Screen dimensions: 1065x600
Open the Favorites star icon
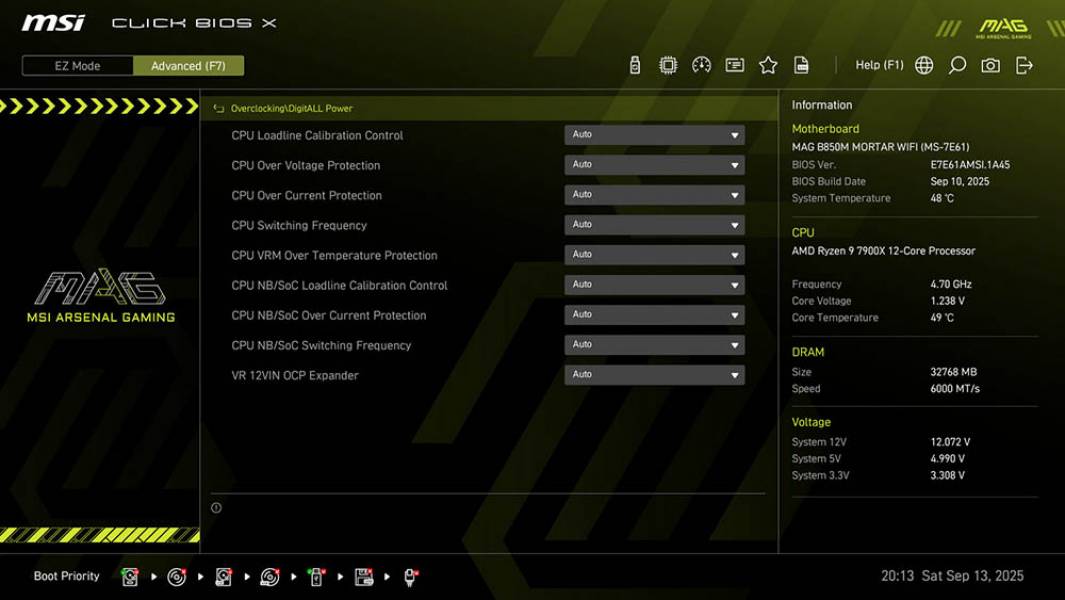(x=769, y=63)
